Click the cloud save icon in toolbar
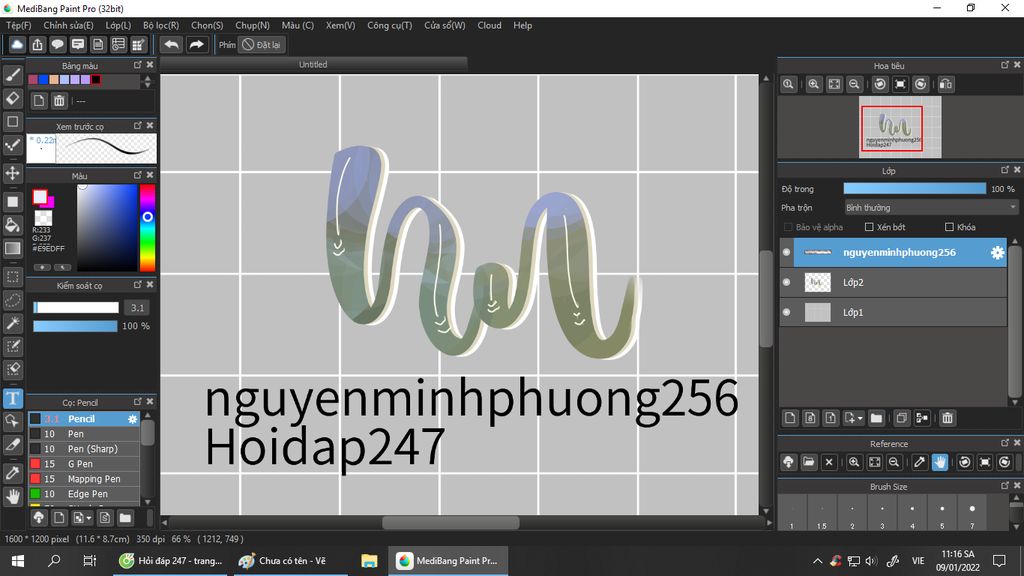Screen dimensions: 1024x576 (x=17, y=44)
